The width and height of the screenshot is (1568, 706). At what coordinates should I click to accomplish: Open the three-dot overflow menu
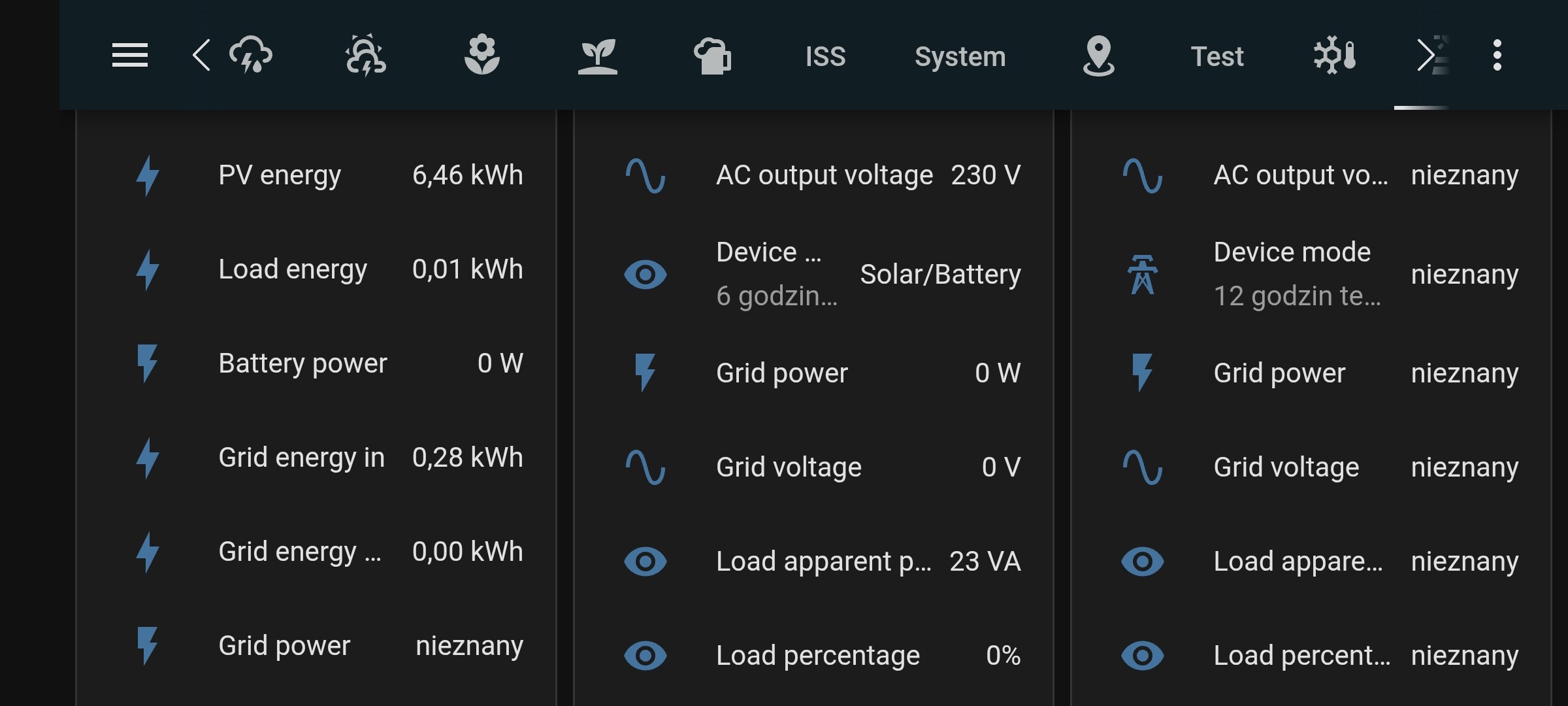pos(1497,56)
